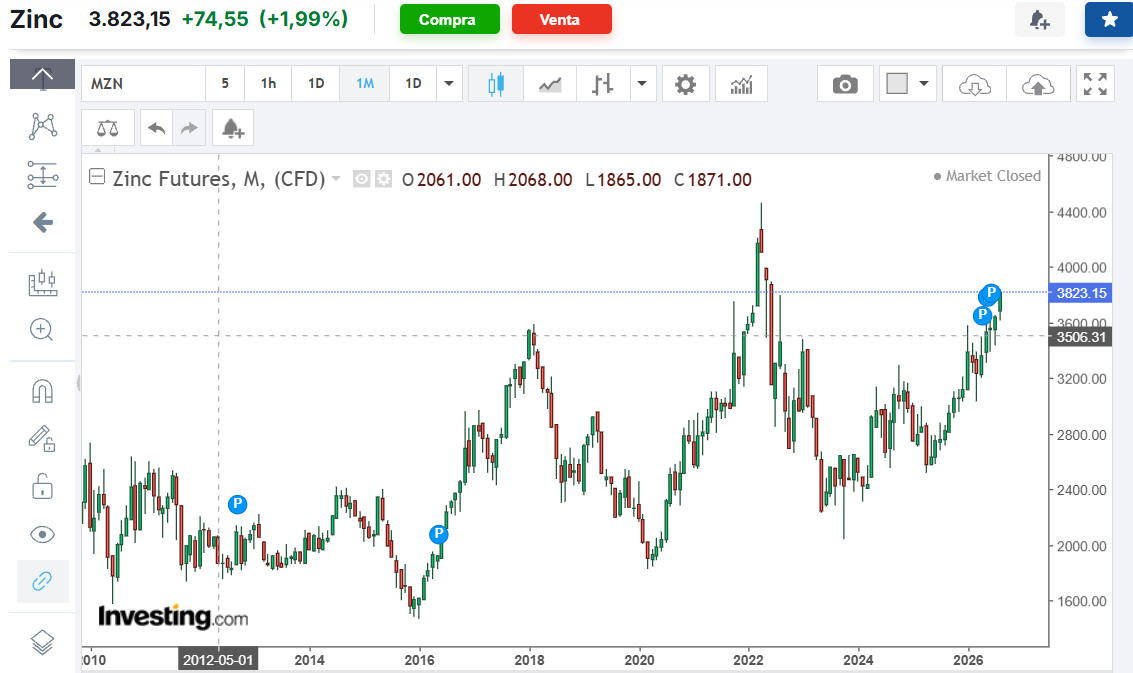Select the candlestick chart style

coord(496,84)
